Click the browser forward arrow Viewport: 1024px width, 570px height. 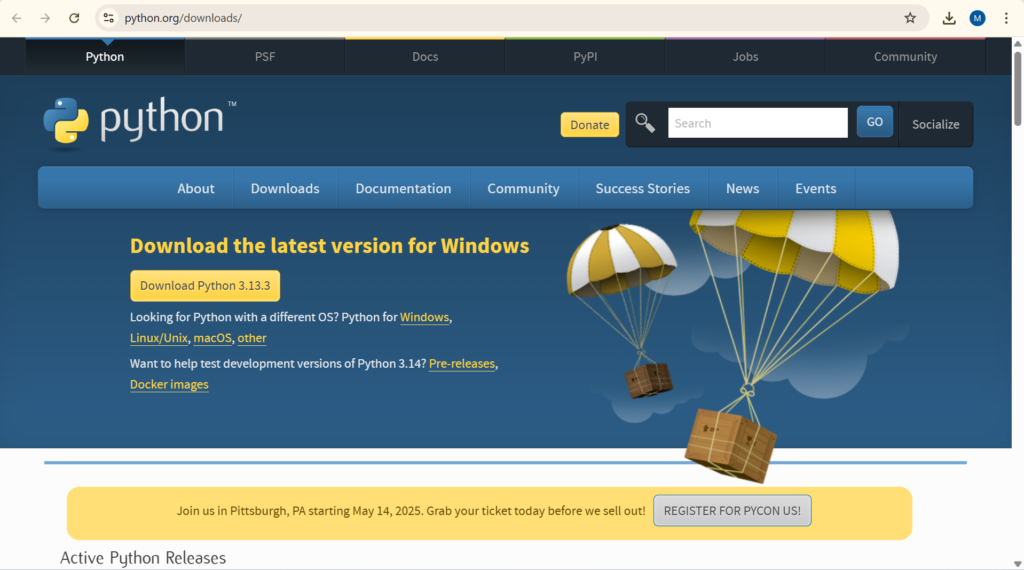click(x=45, y=18)
